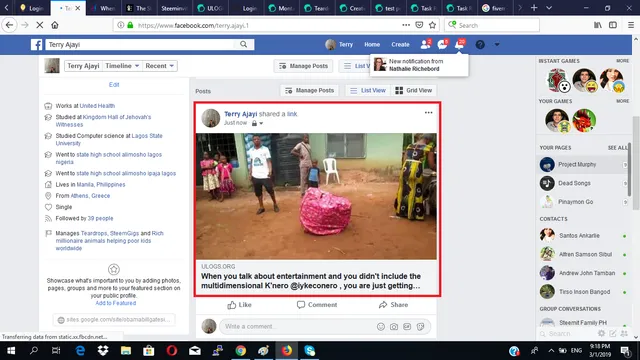
Task: Switch to the ULOG browser tab
Action: point(210,8)
